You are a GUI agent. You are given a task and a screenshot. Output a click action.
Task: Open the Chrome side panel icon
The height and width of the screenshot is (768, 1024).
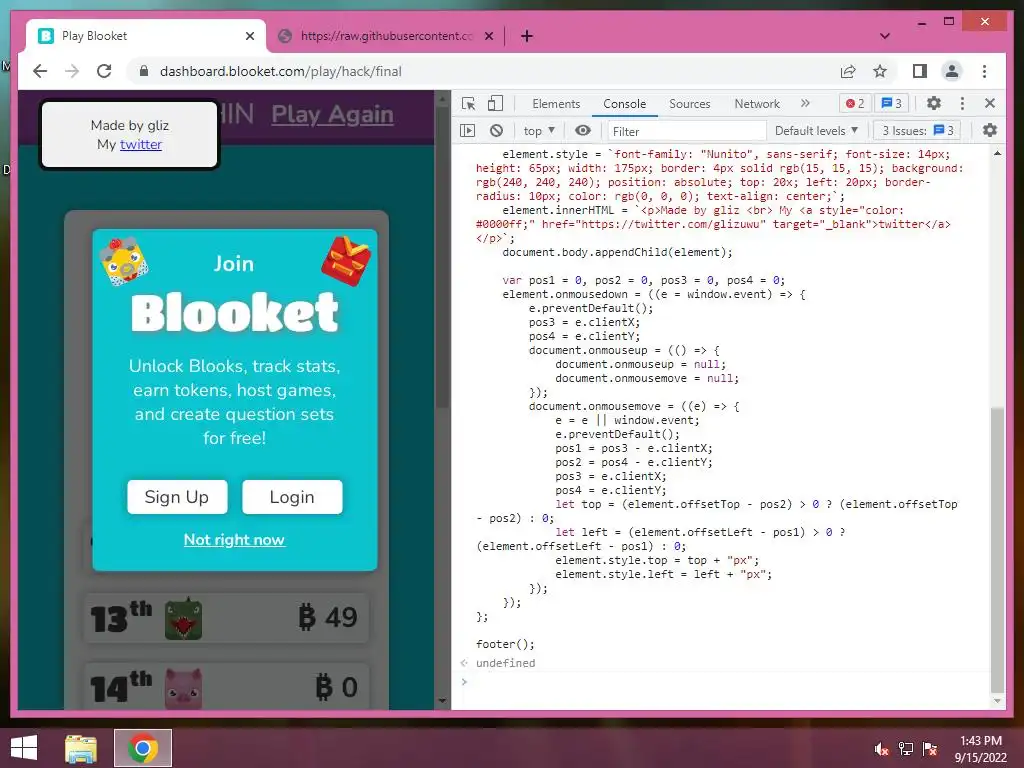click(920, 71)
